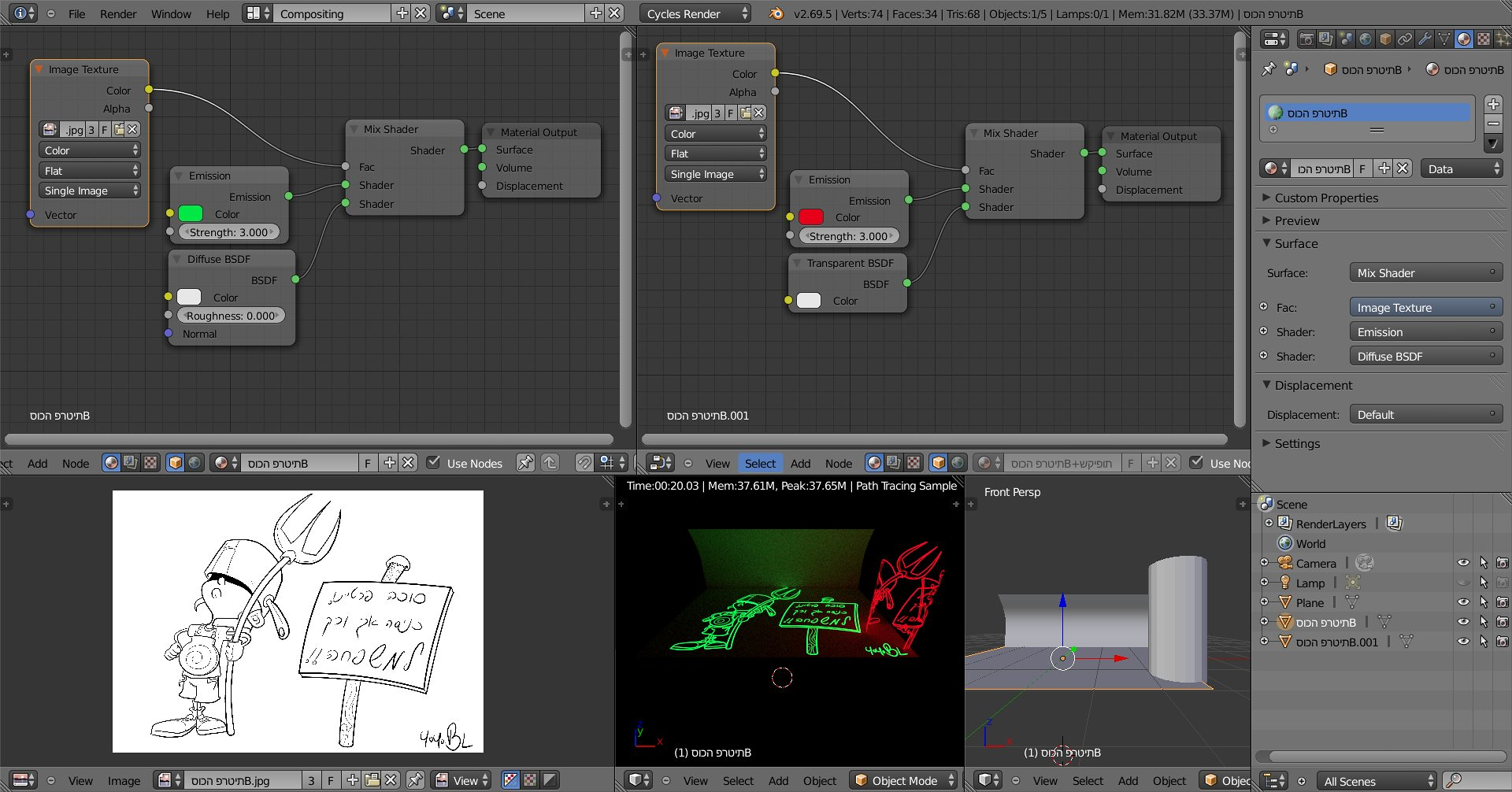Open the Render properties tab (camera icon)
The image size is (1512, 792).
click(1306, 39)
